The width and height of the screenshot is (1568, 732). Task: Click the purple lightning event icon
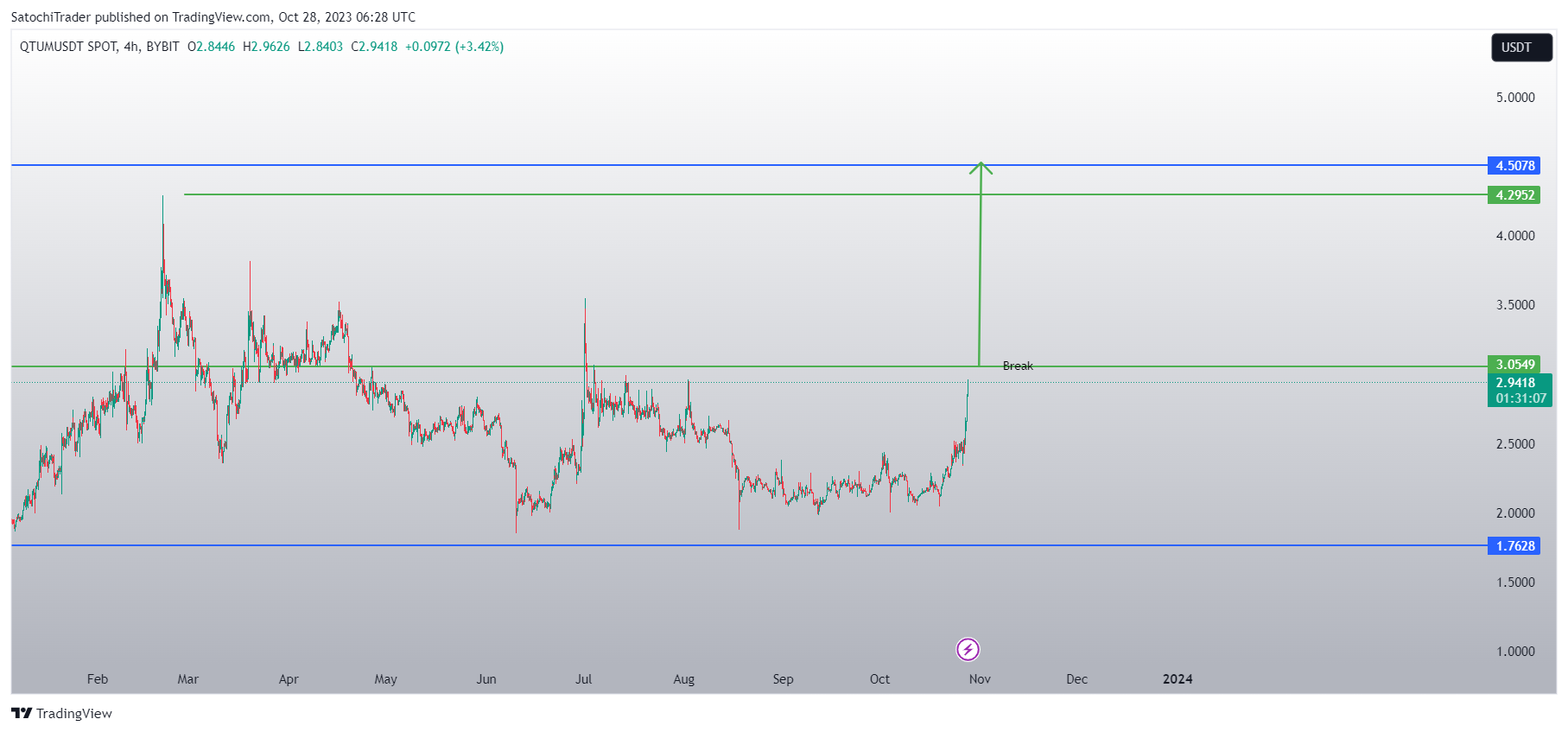pyautogui.click(x=968, y=649)
